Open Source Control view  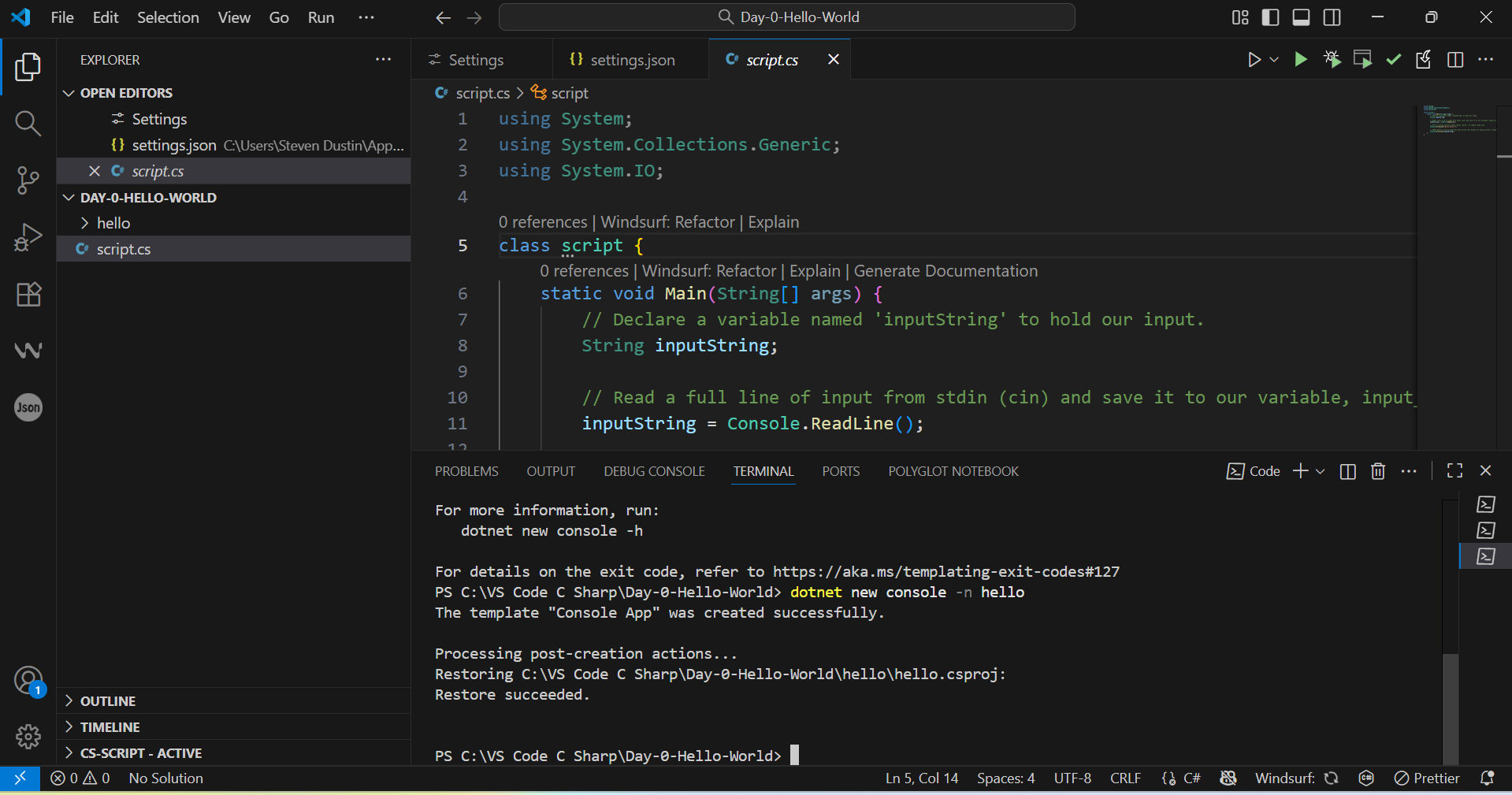point(28,180)
